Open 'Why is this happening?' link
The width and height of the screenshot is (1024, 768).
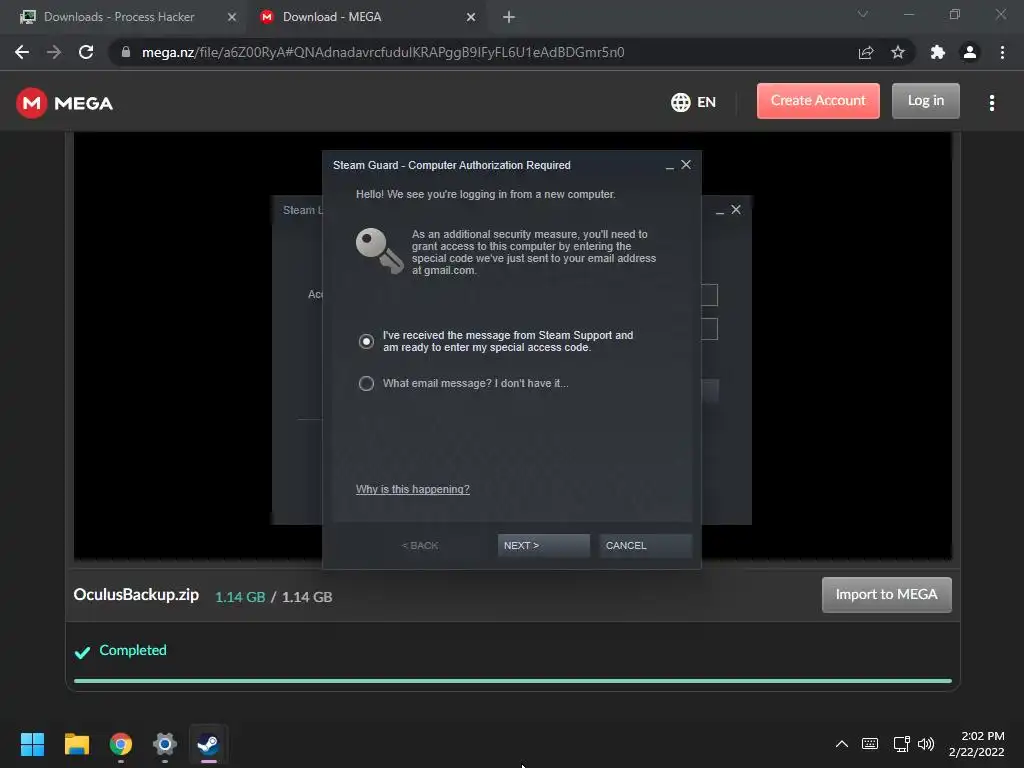tap(412, 489)
